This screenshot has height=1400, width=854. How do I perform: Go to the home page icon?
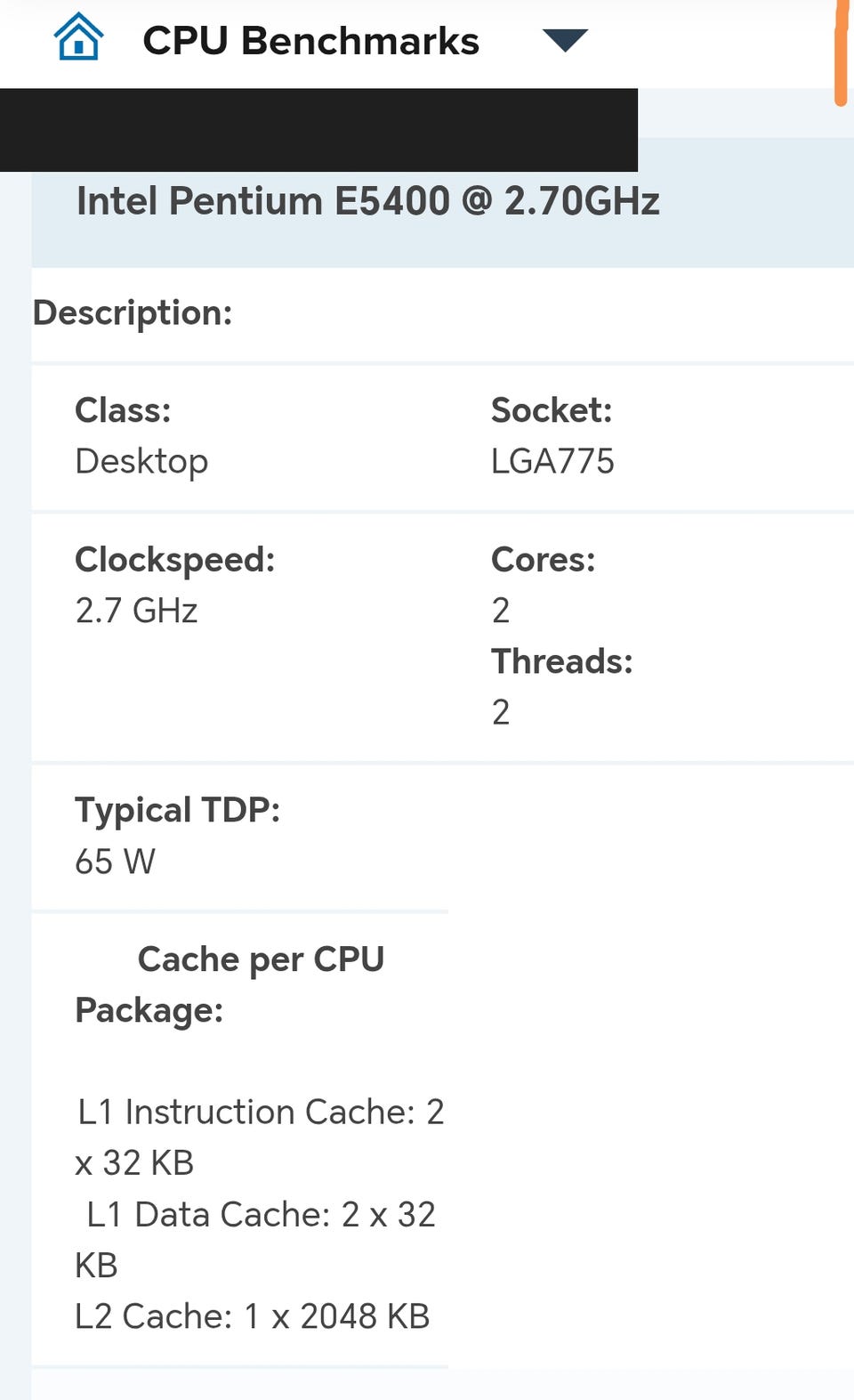pos(78,37)
